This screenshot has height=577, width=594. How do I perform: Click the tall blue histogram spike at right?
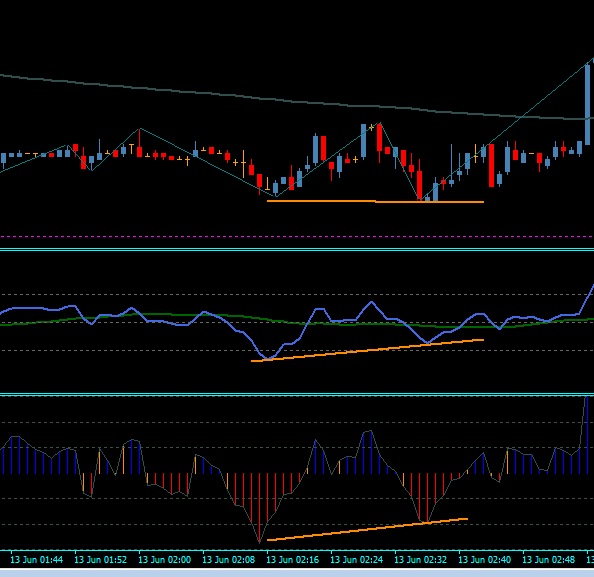tap(587, 435)
